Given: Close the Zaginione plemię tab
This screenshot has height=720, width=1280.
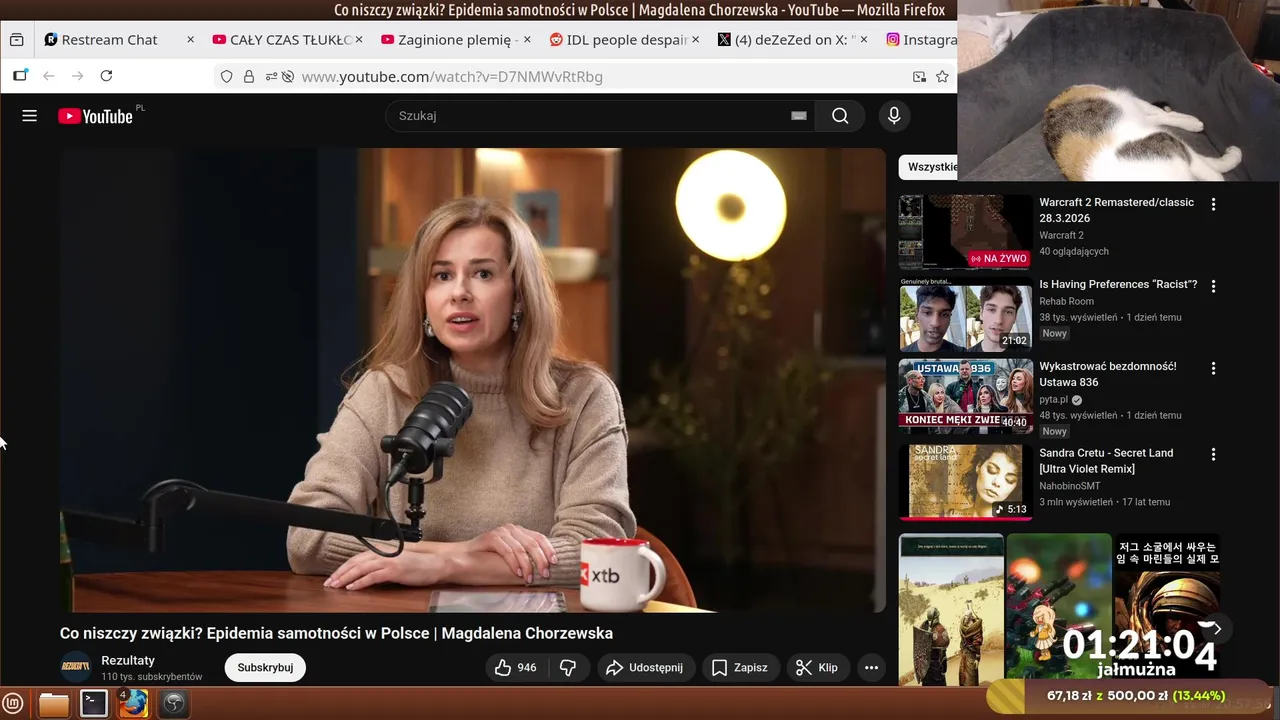Looking at the screenshot, I should (x=527, y=40).
